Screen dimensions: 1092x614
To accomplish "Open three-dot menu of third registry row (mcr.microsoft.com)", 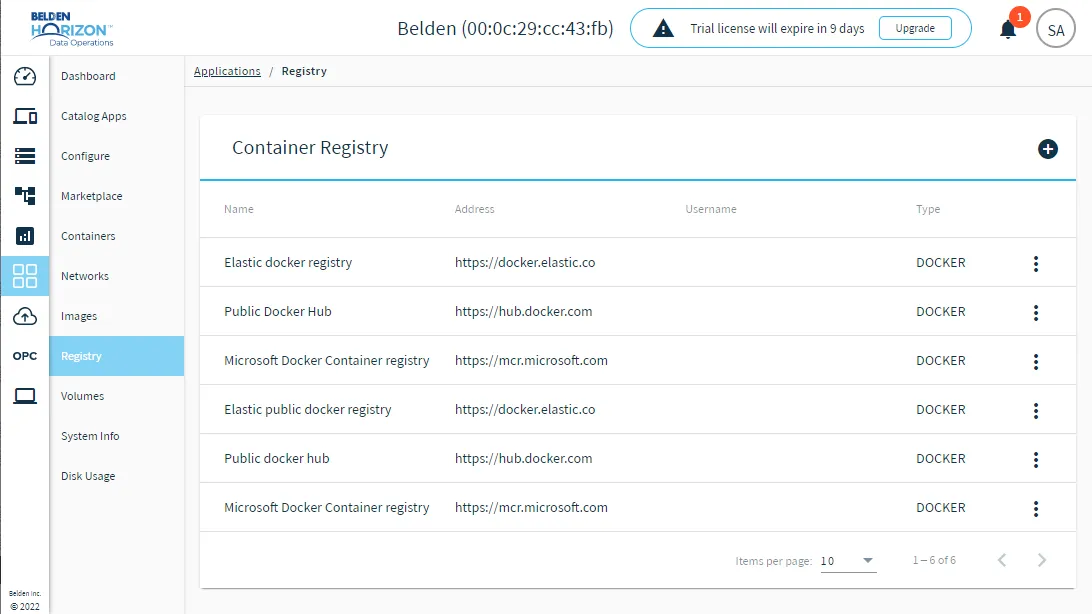I will click(1036, 361).
